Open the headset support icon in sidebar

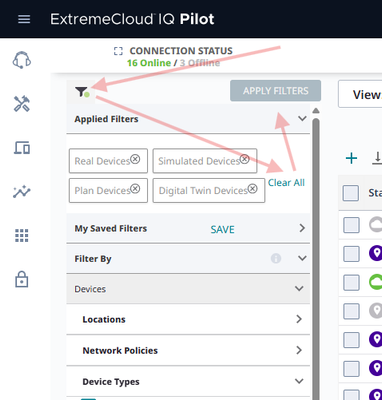pyautogui.click(x=22, y=60)
